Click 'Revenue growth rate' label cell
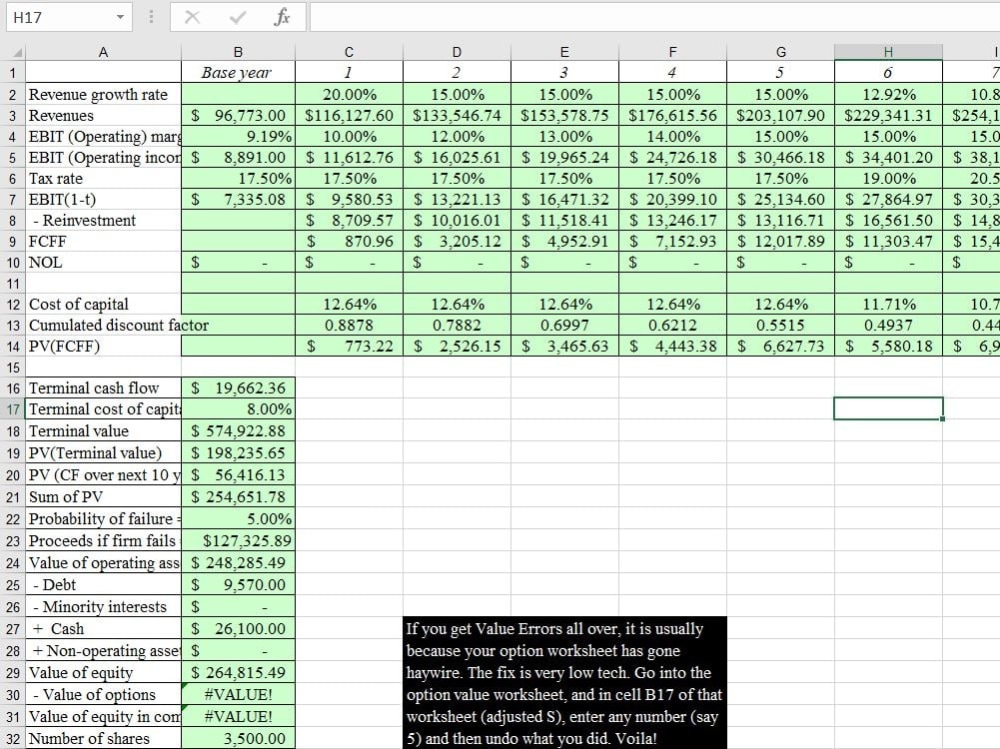This screenshot has width=1000, height=749. 103,94
